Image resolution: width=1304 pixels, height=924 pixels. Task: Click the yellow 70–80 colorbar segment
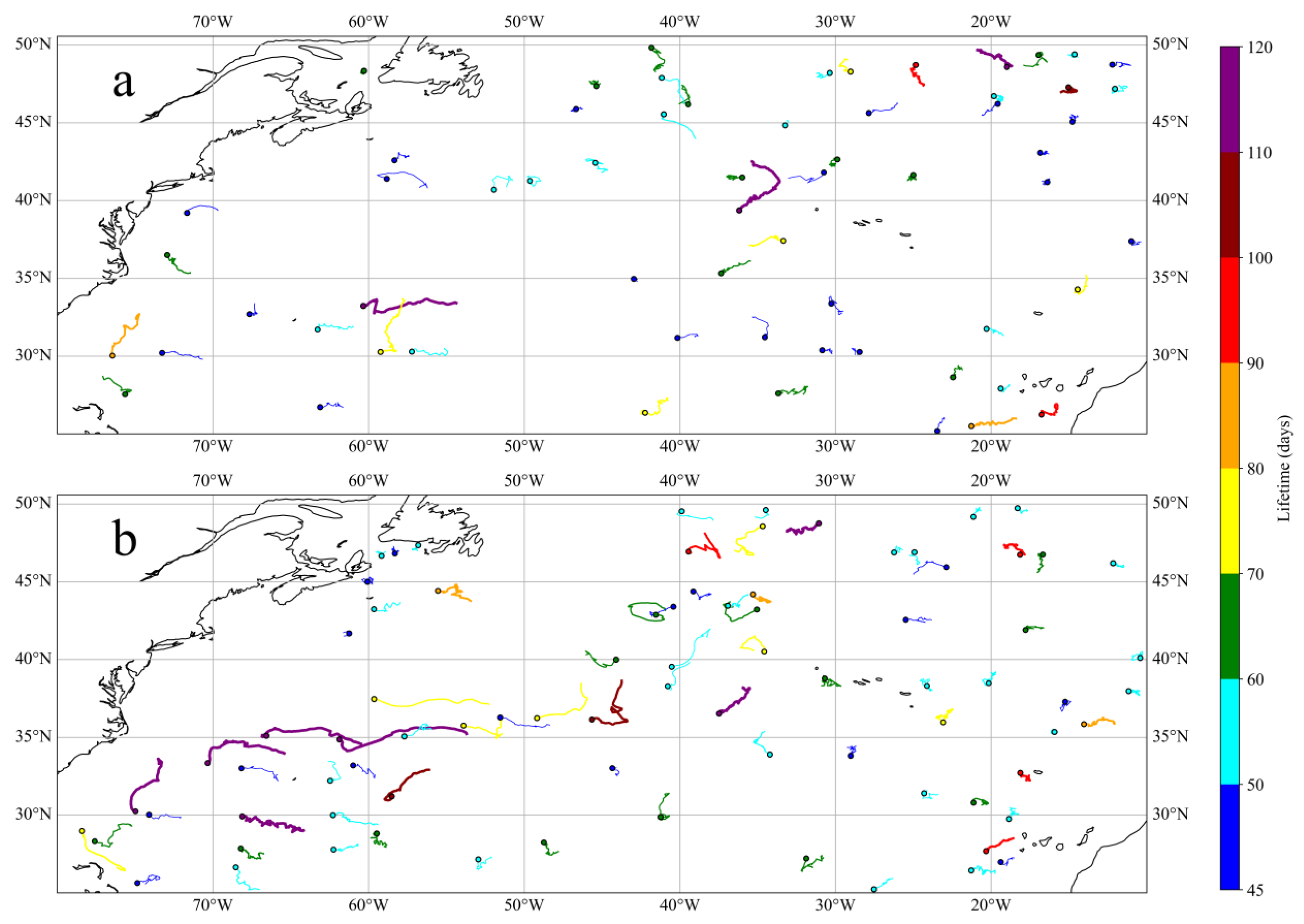(x=1229, y=520)
